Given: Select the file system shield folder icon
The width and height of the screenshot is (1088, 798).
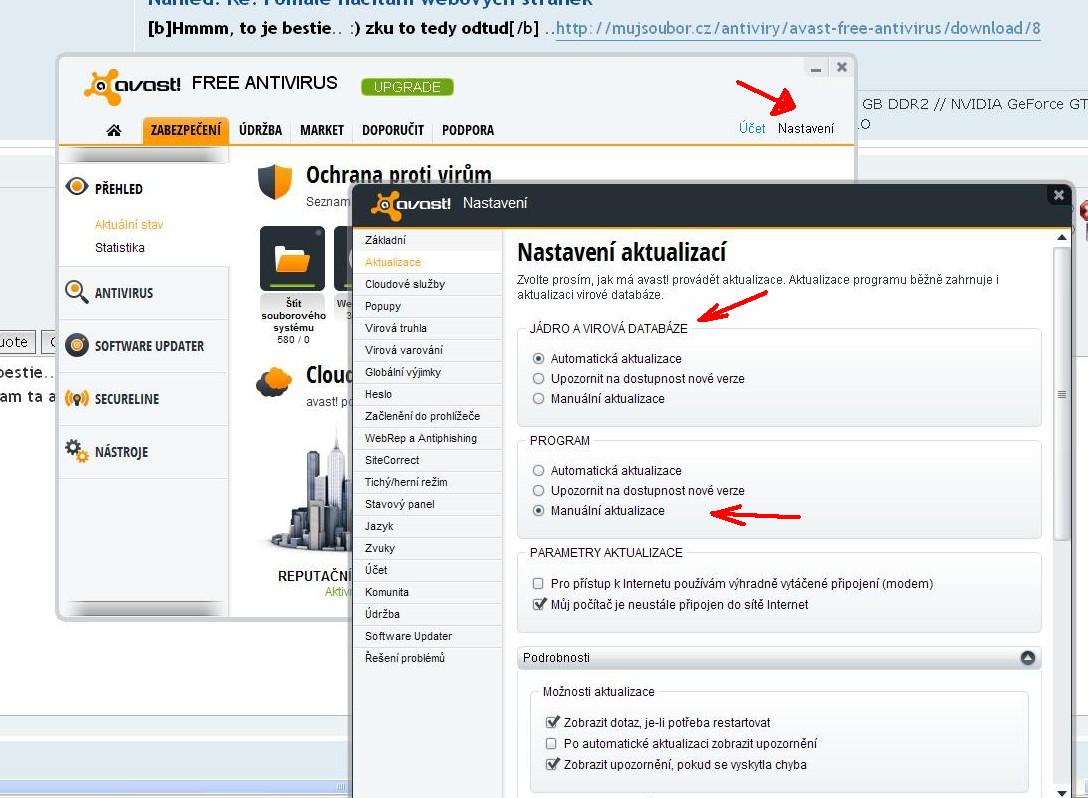Looking at the screenshot, I should pyautogui.click(x=292, y=258).
